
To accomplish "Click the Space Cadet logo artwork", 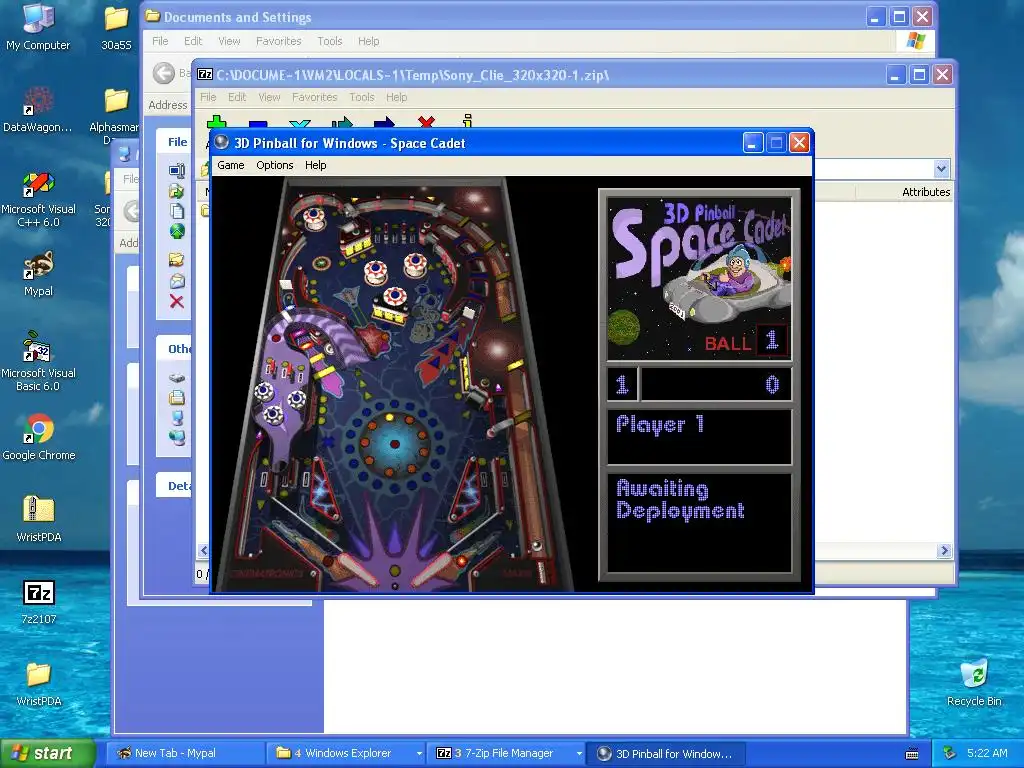I will (x=699, y=279).
